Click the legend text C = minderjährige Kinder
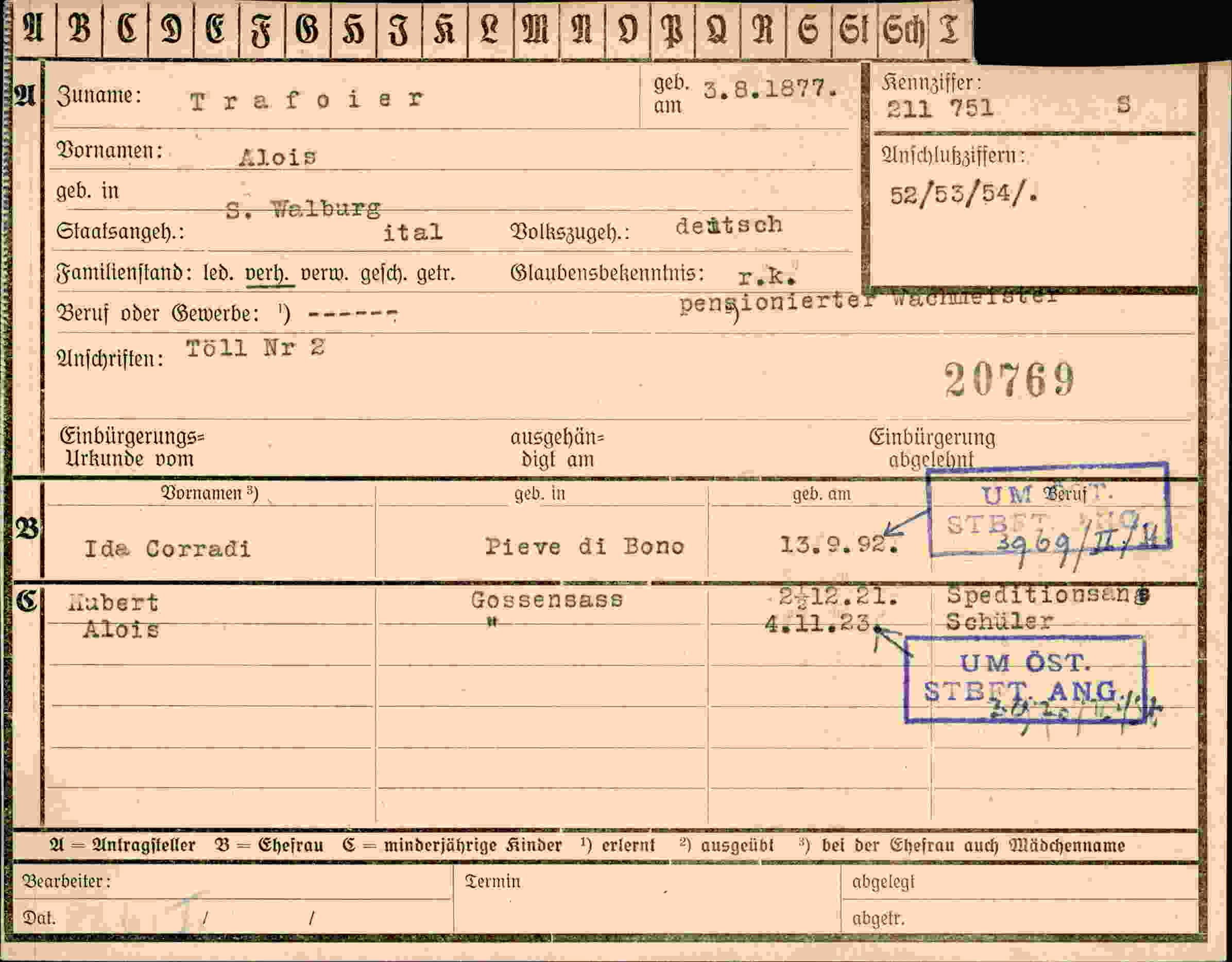Viewport: 1232px width, 962px height. (452, 845)
